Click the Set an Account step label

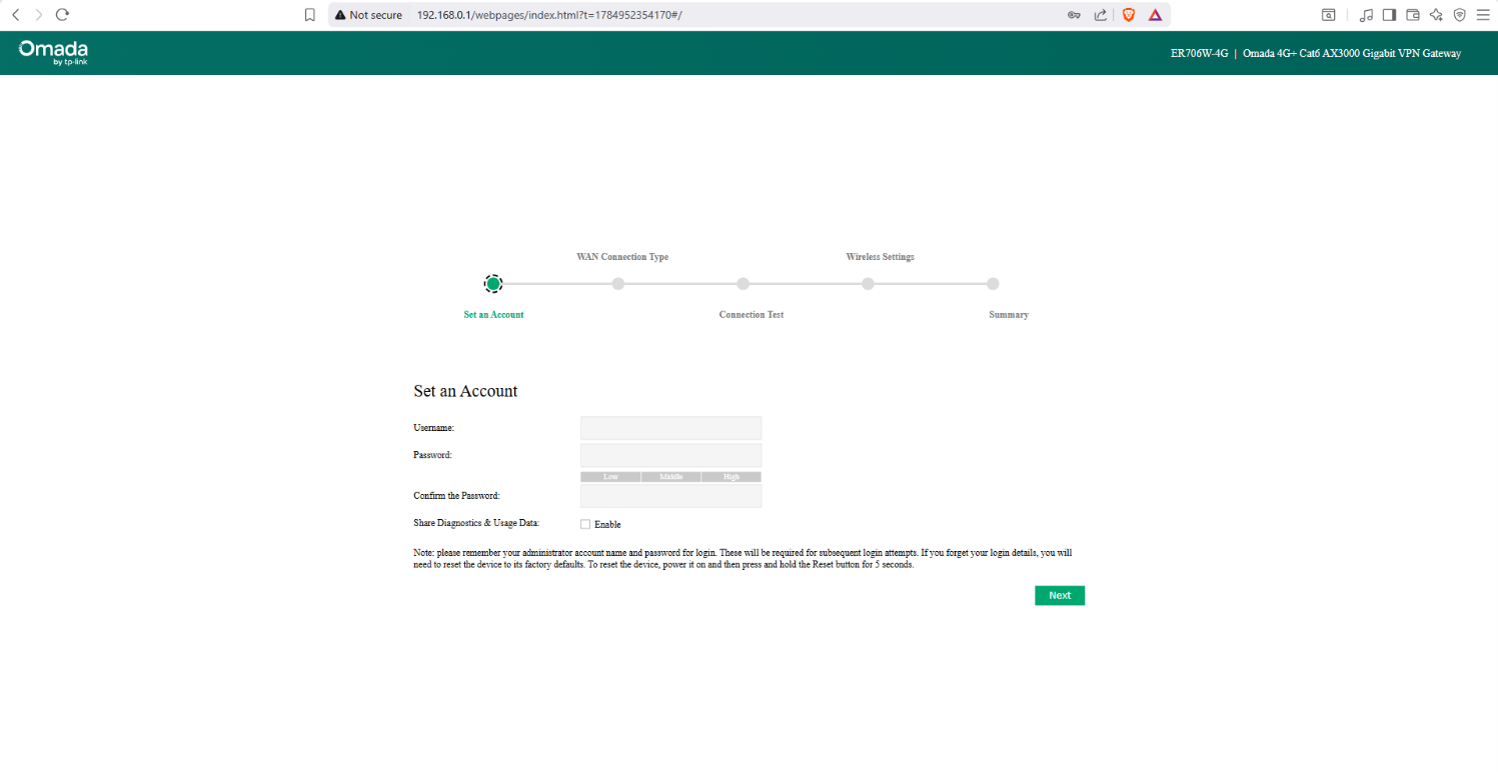coord(494,315)
